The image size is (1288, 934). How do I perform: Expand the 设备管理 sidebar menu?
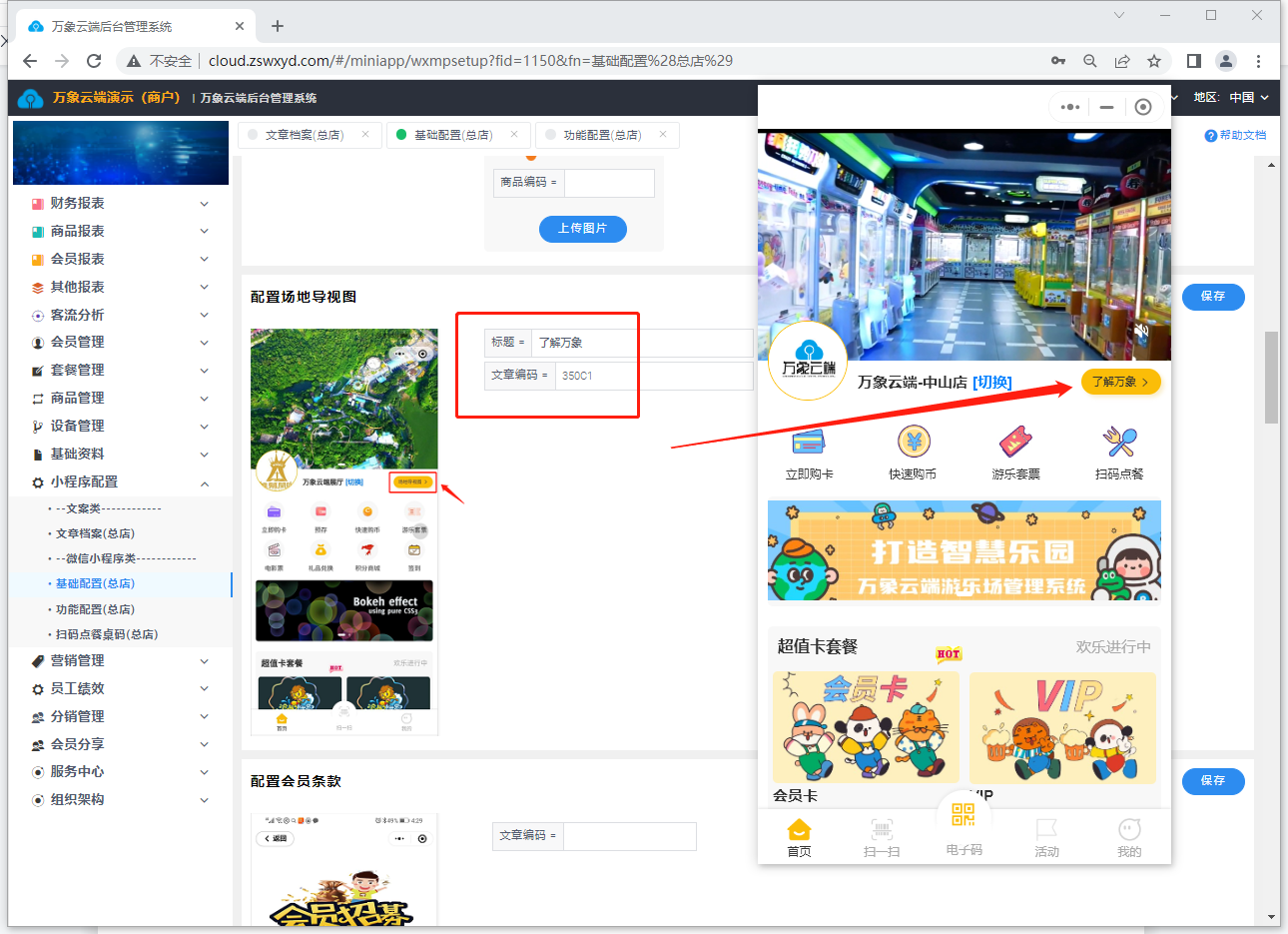click(120, 426)
